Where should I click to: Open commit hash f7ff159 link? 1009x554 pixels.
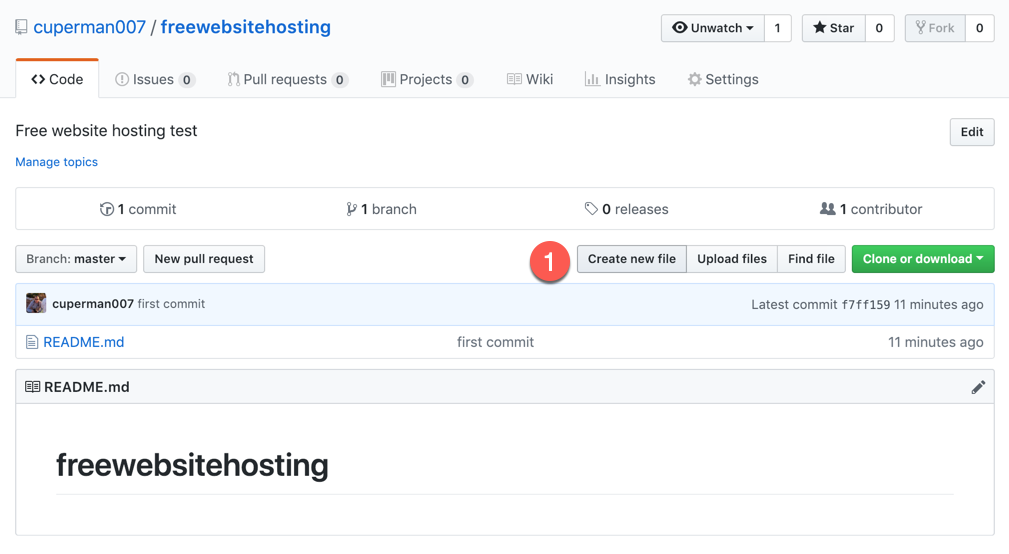click(x=865, y=305)
